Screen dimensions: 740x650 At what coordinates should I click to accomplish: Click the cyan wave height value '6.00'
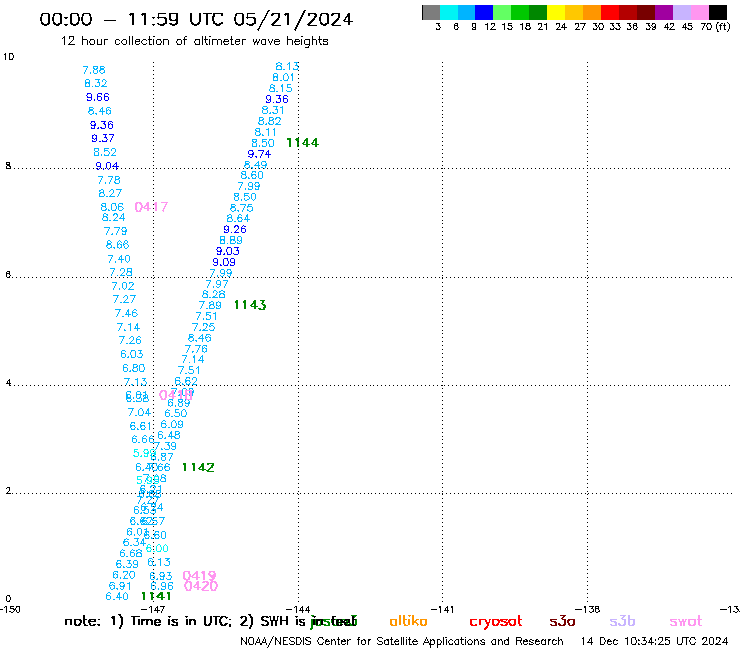(x=157, y=548)
